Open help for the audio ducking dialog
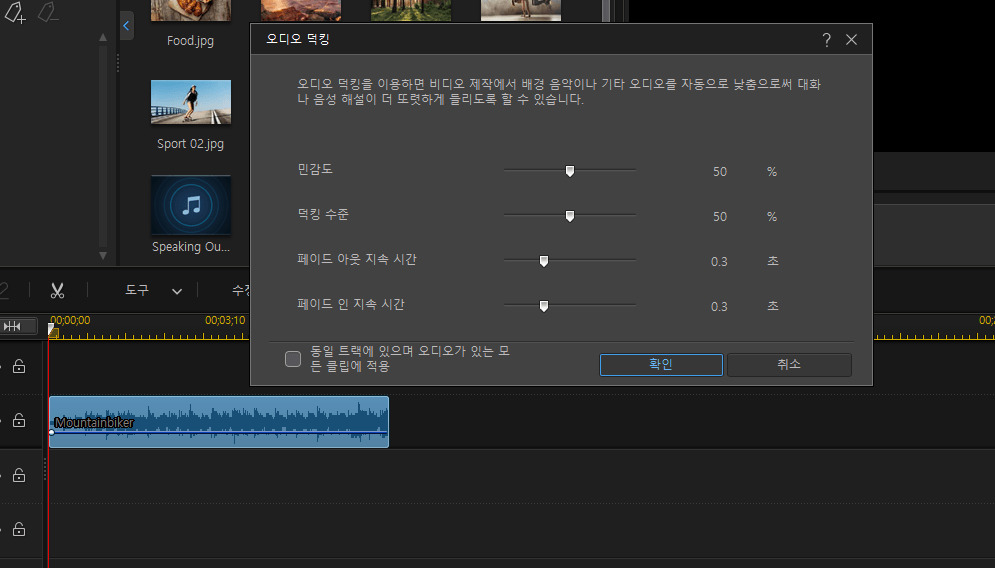The height and width of the screenshot is (568, 995). pos(826,40)
